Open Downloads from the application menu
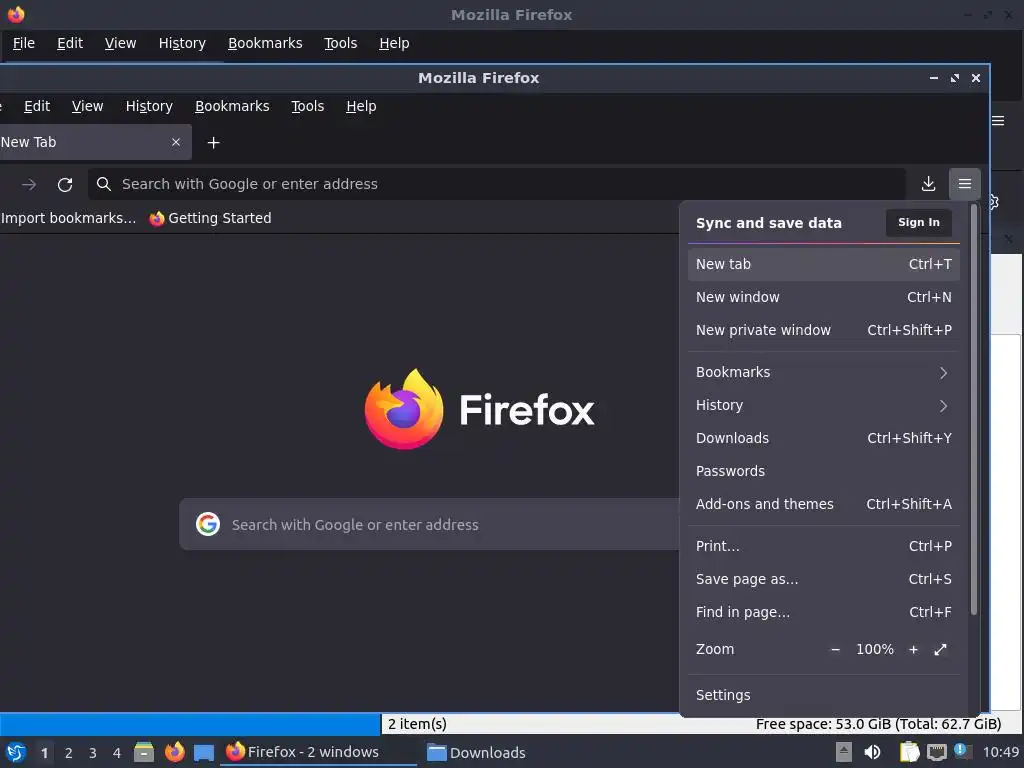The image size is (1024, 768). tap(824, 438)
